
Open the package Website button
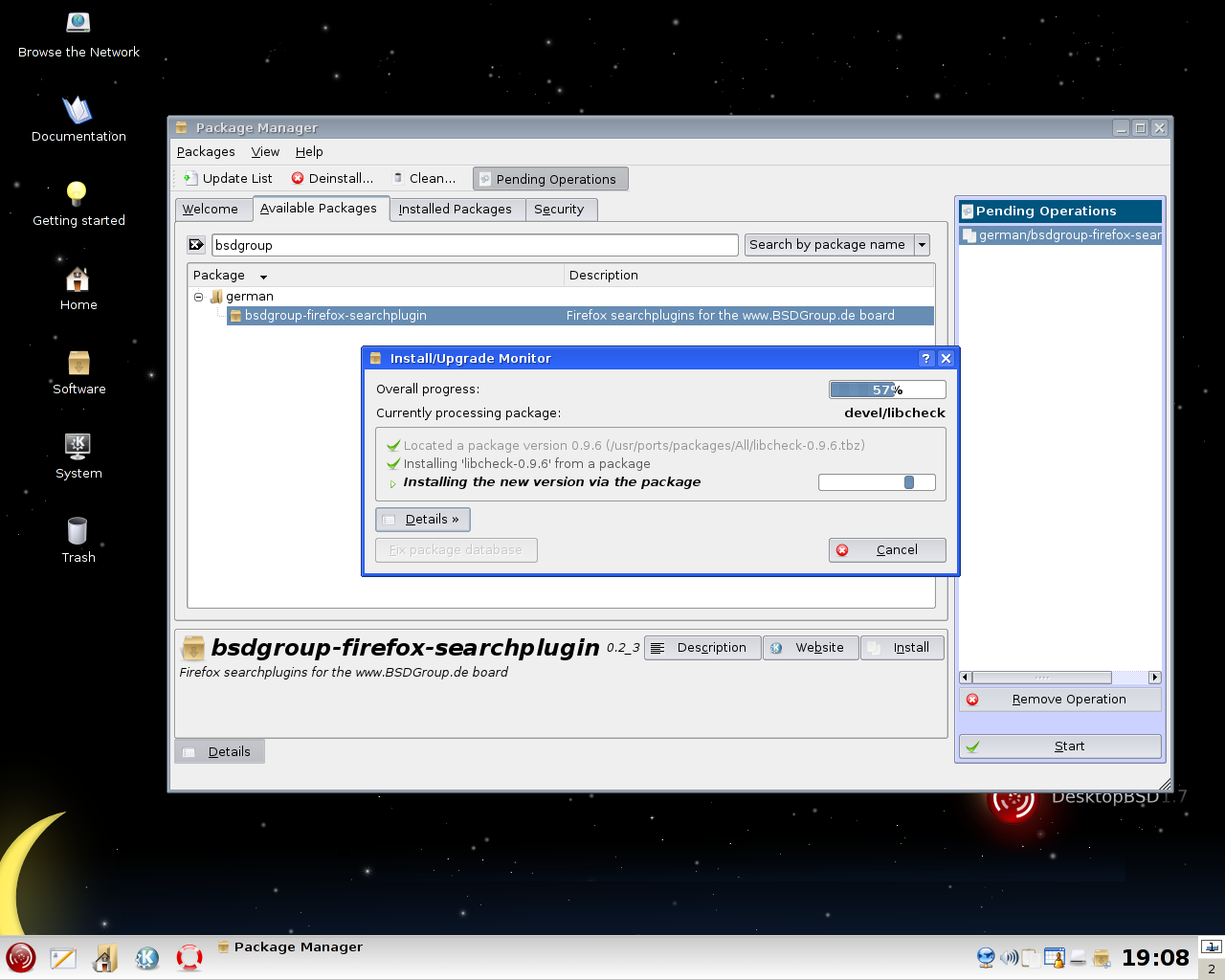(x=811, y=648)
